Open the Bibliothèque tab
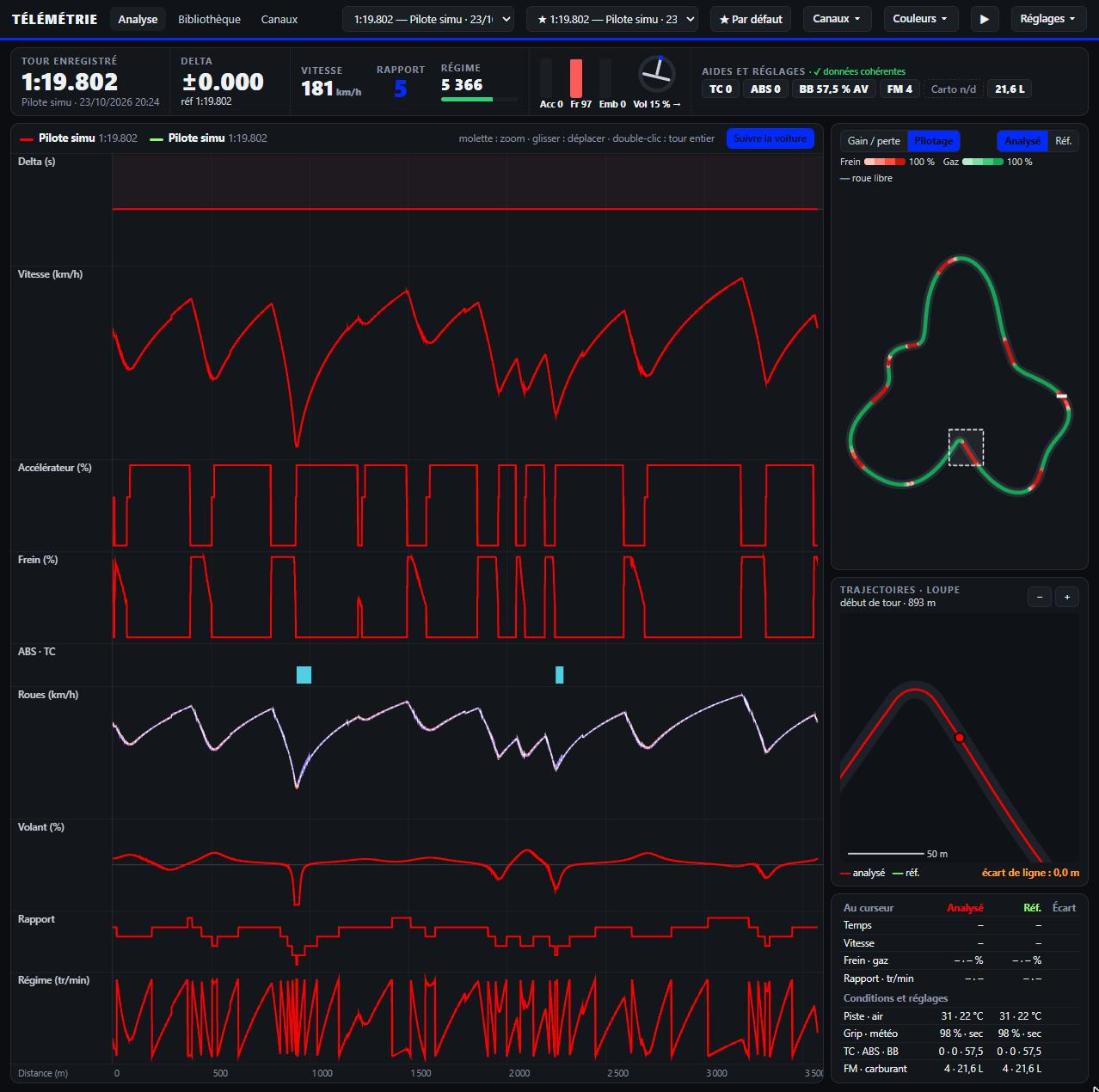1099x1092 pixels. coord(209,19)
